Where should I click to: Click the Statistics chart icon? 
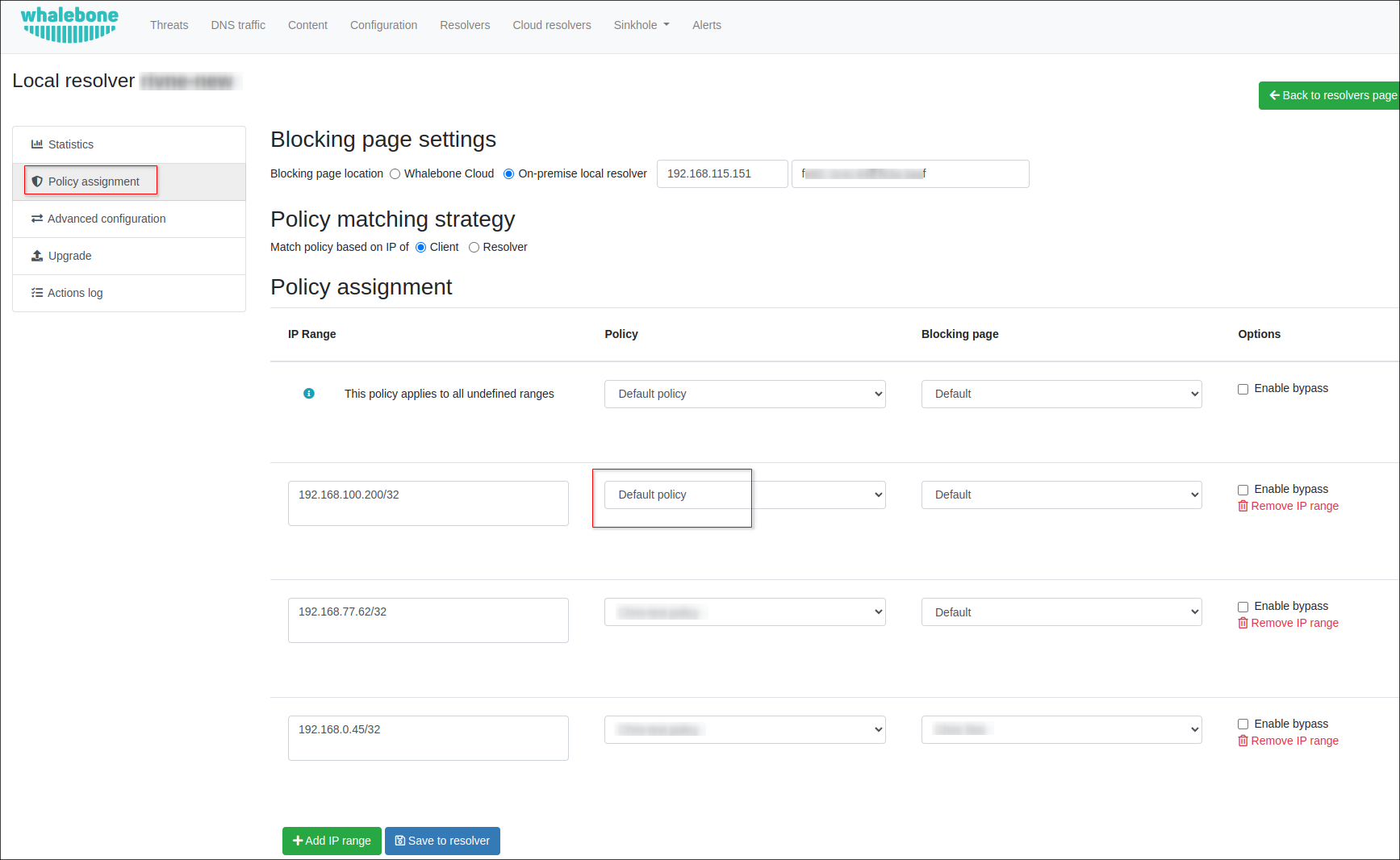[36, 144]
